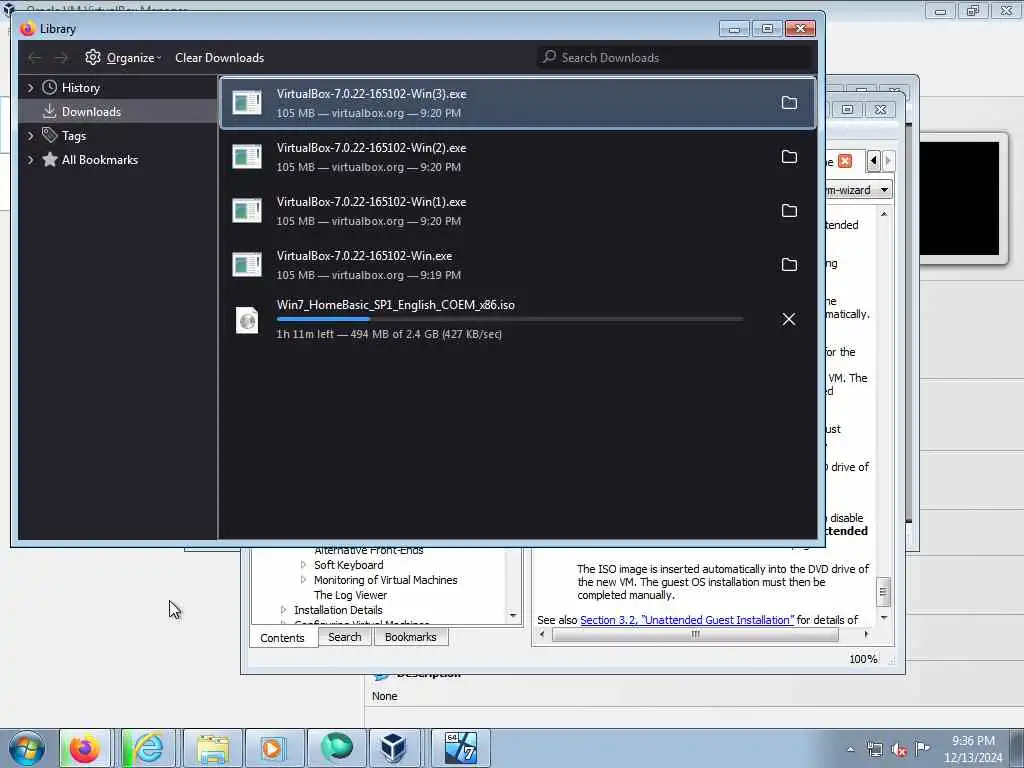This screenshot has width=1024, height=768.
Task: Open the green orb app on taskbar
Action: tap(337, 748)
